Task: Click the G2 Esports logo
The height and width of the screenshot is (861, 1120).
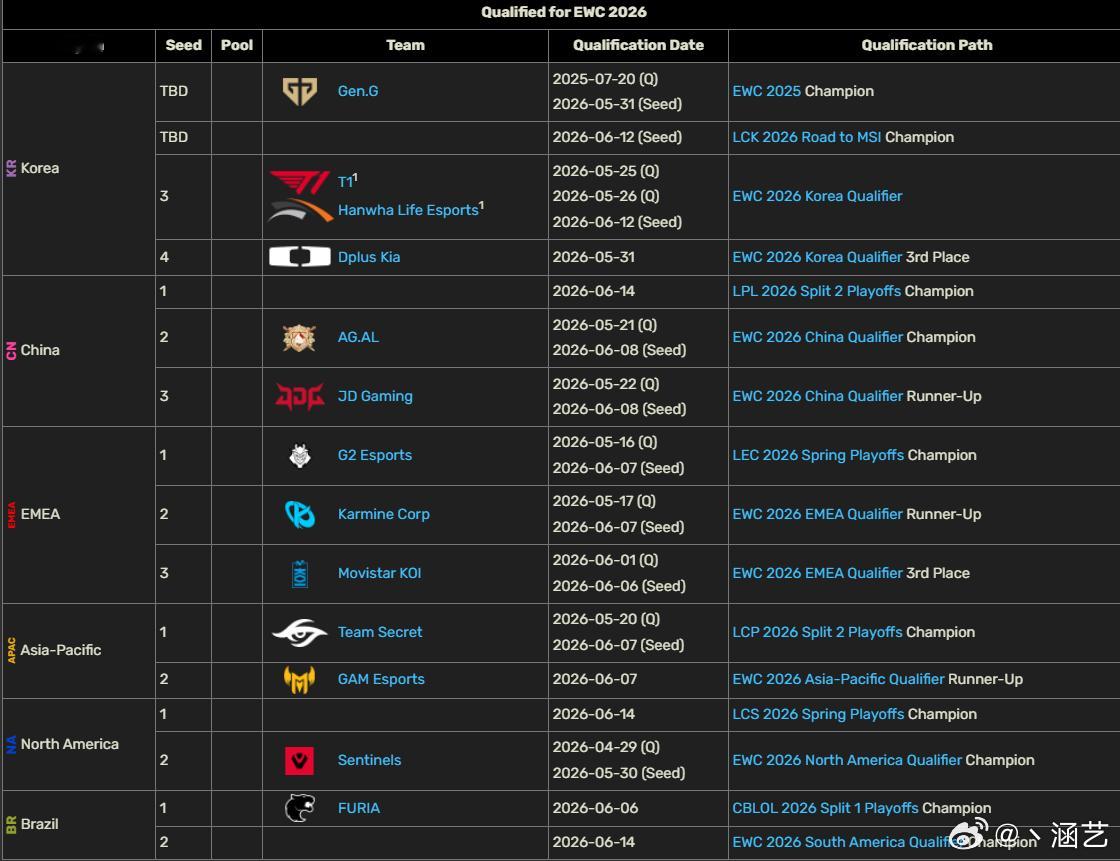Action: (x=299, y=455)
